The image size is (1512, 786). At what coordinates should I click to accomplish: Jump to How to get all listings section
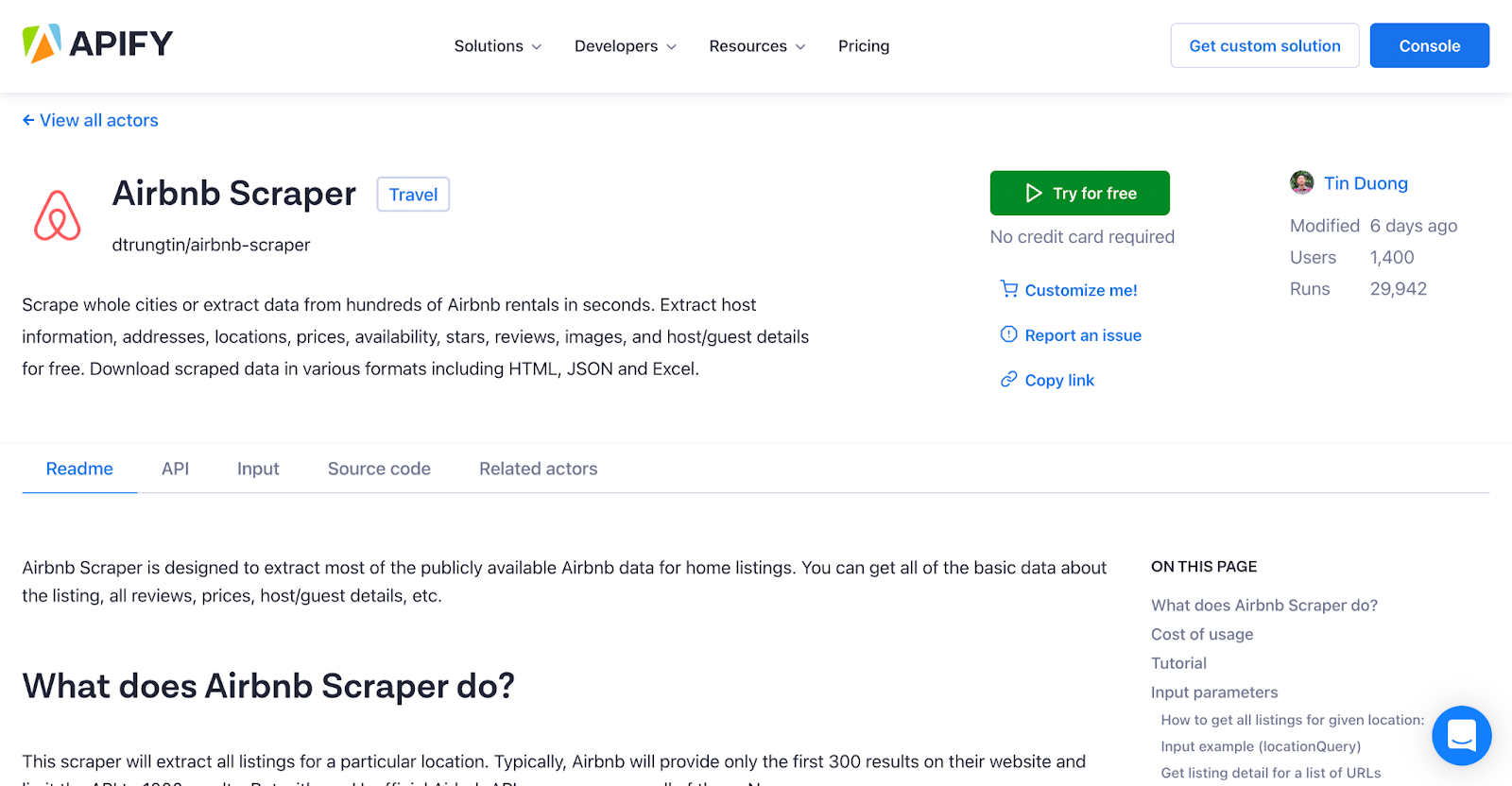(x=1292, y=720)
